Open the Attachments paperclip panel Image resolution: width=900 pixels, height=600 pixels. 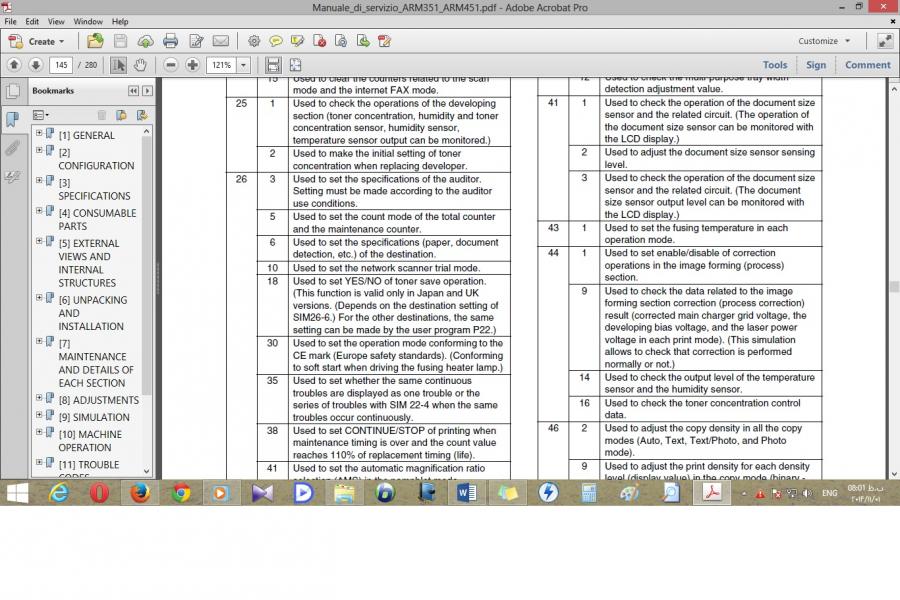12,148
